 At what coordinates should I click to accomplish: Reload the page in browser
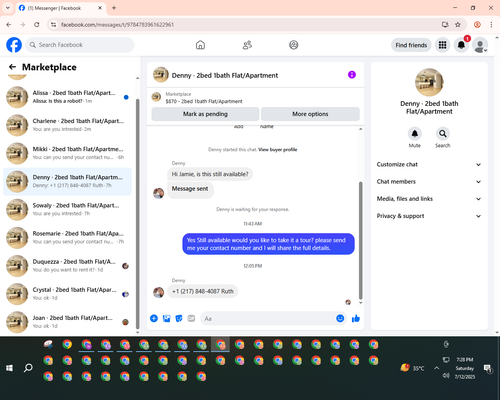[x=37, y=25]
